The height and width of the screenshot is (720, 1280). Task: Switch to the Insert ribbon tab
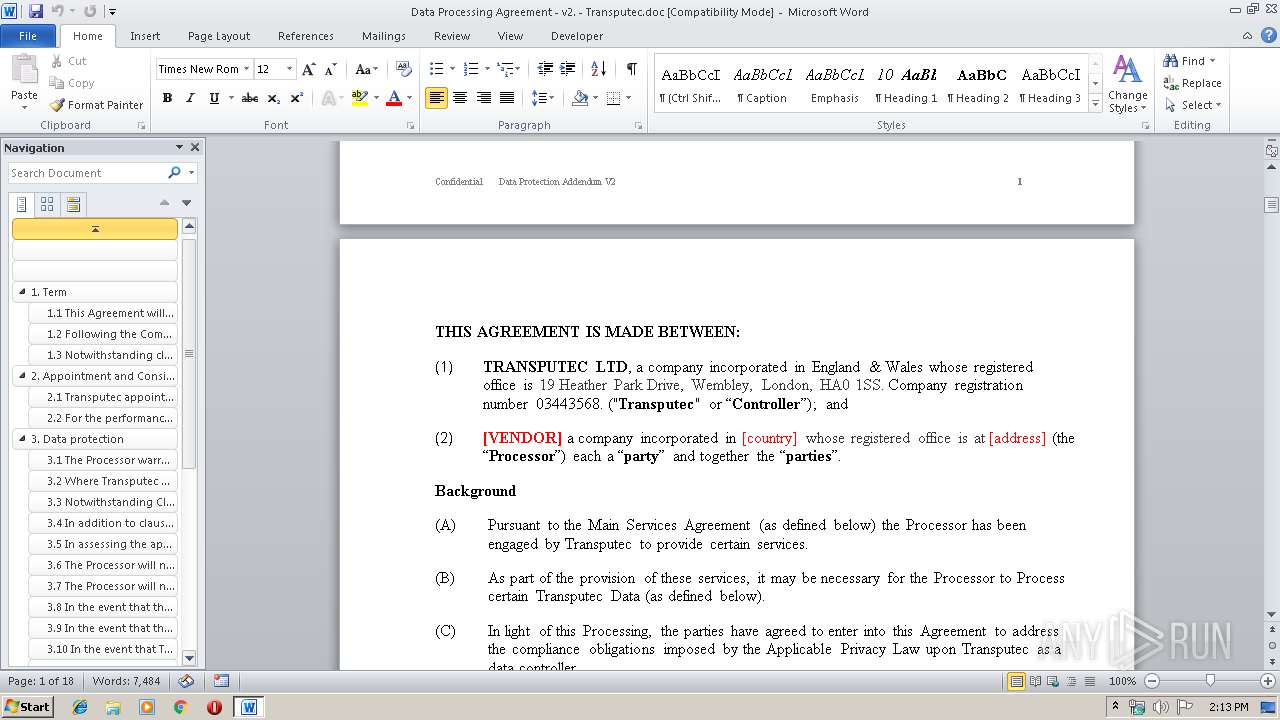click(145, 36)
